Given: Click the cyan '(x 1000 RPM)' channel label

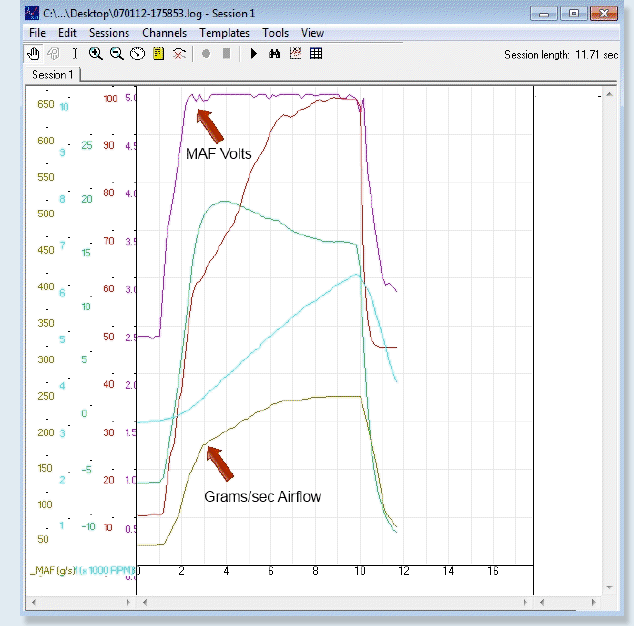Looking at the screenshot, I should tap(106, 571).
